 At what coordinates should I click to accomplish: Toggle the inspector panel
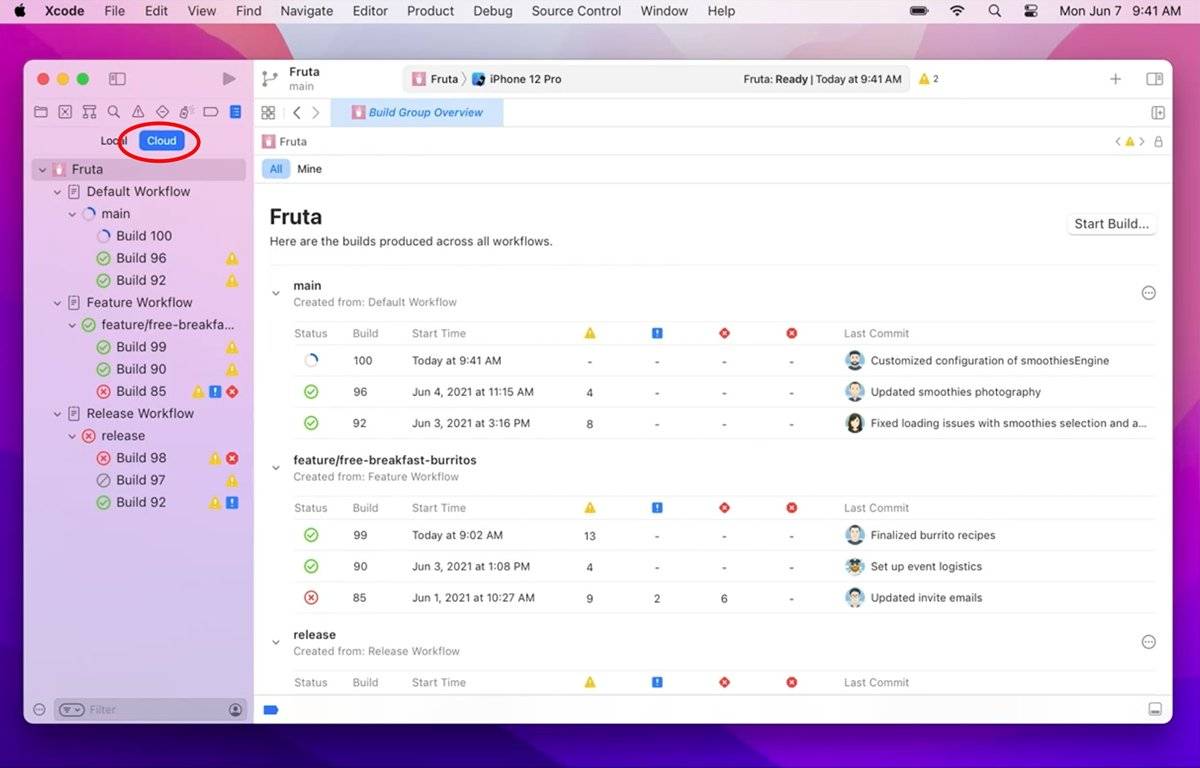point(1155,79)
